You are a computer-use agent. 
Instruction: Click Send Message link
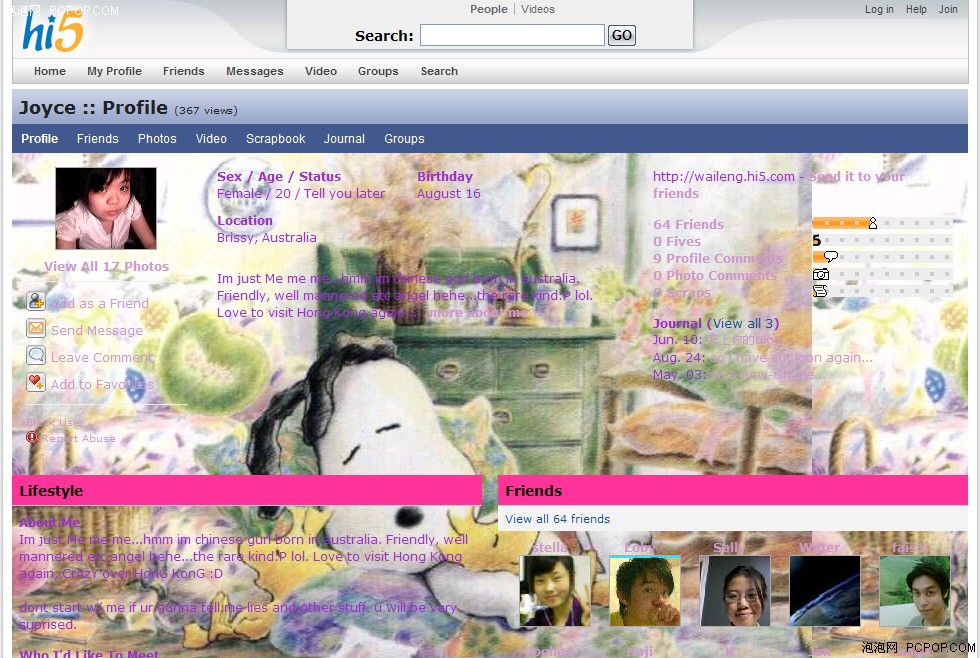click(97, 331)
